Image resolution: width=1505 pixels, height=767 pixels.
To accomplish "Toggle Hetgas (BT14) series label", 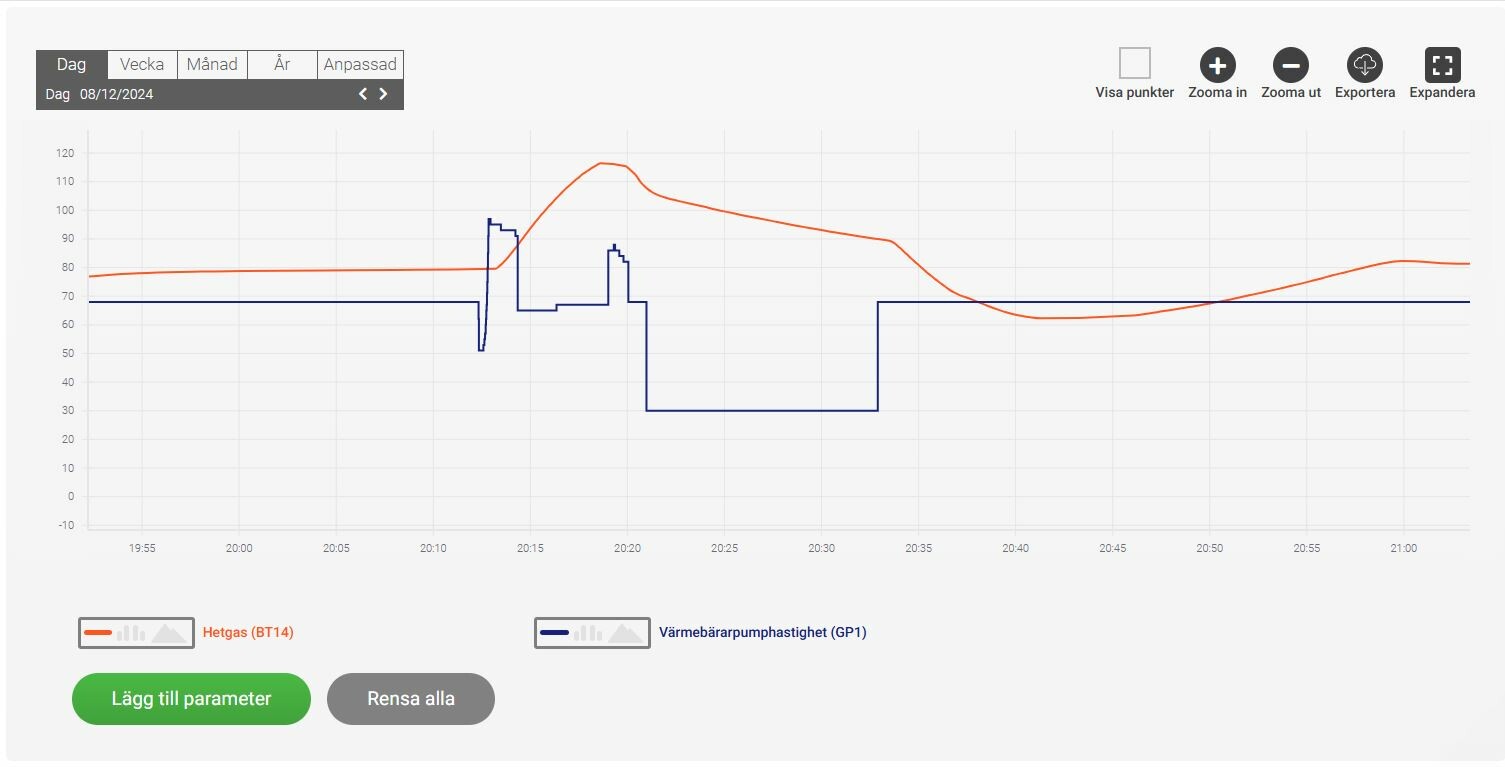I will [248, 633].
